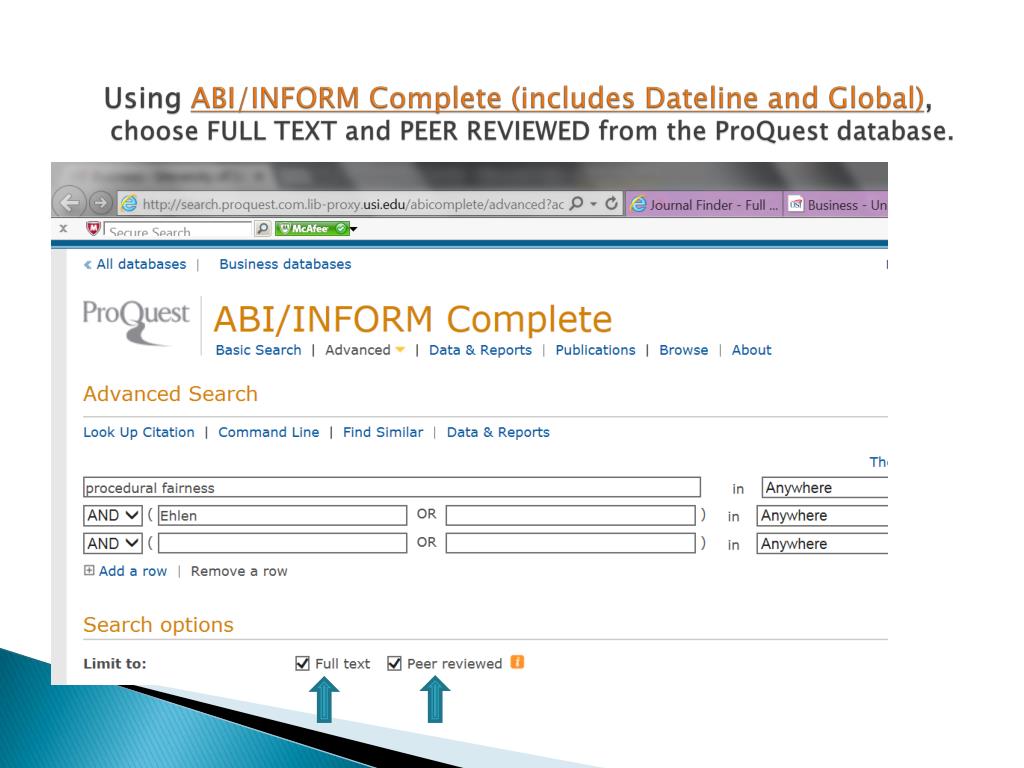Open the AND operator dropdown beside Ehlen
Viewport: 1024px width, 768px height.
(x=112, y=515)
